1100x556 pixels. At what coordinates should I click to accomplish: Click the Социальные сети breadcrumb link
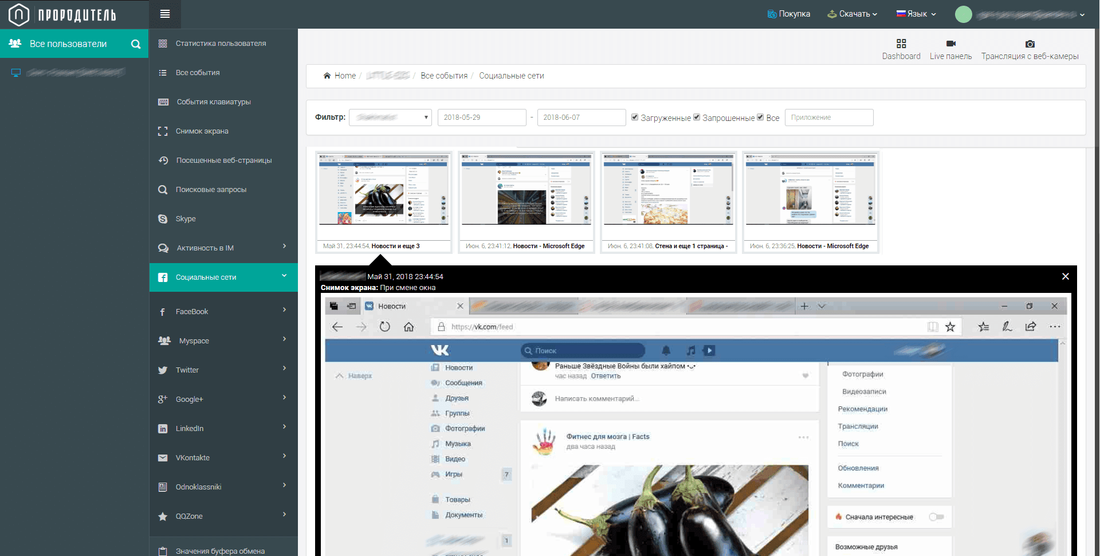click(x=511, y=76)
